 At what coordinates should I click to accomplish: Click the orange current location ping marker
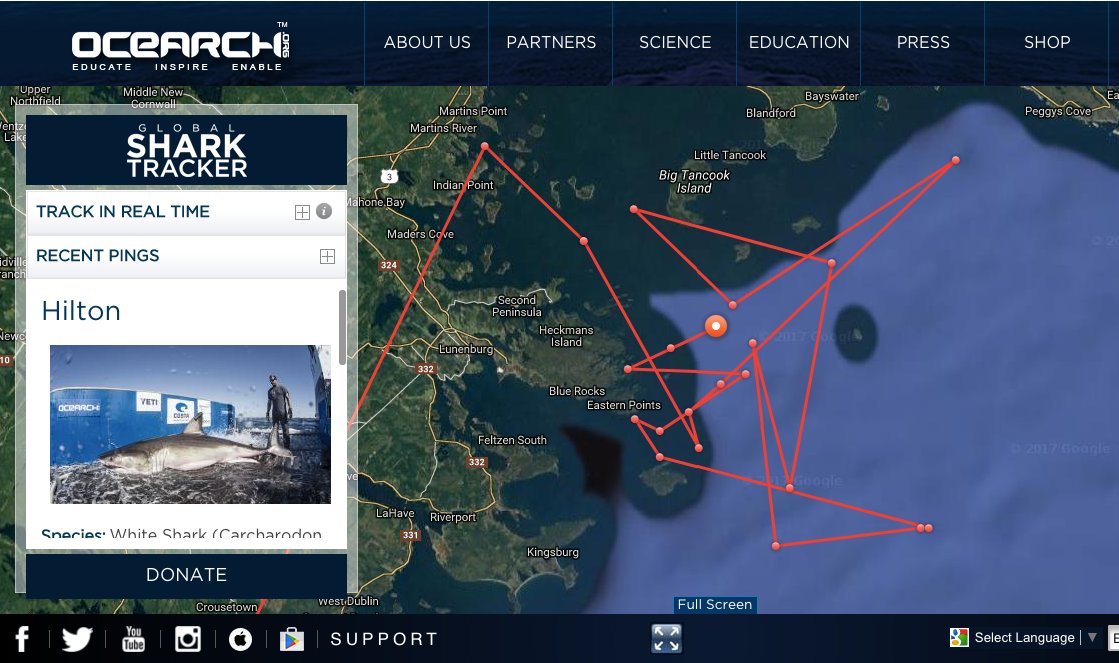pyautogui.click(x=716, y=326)
